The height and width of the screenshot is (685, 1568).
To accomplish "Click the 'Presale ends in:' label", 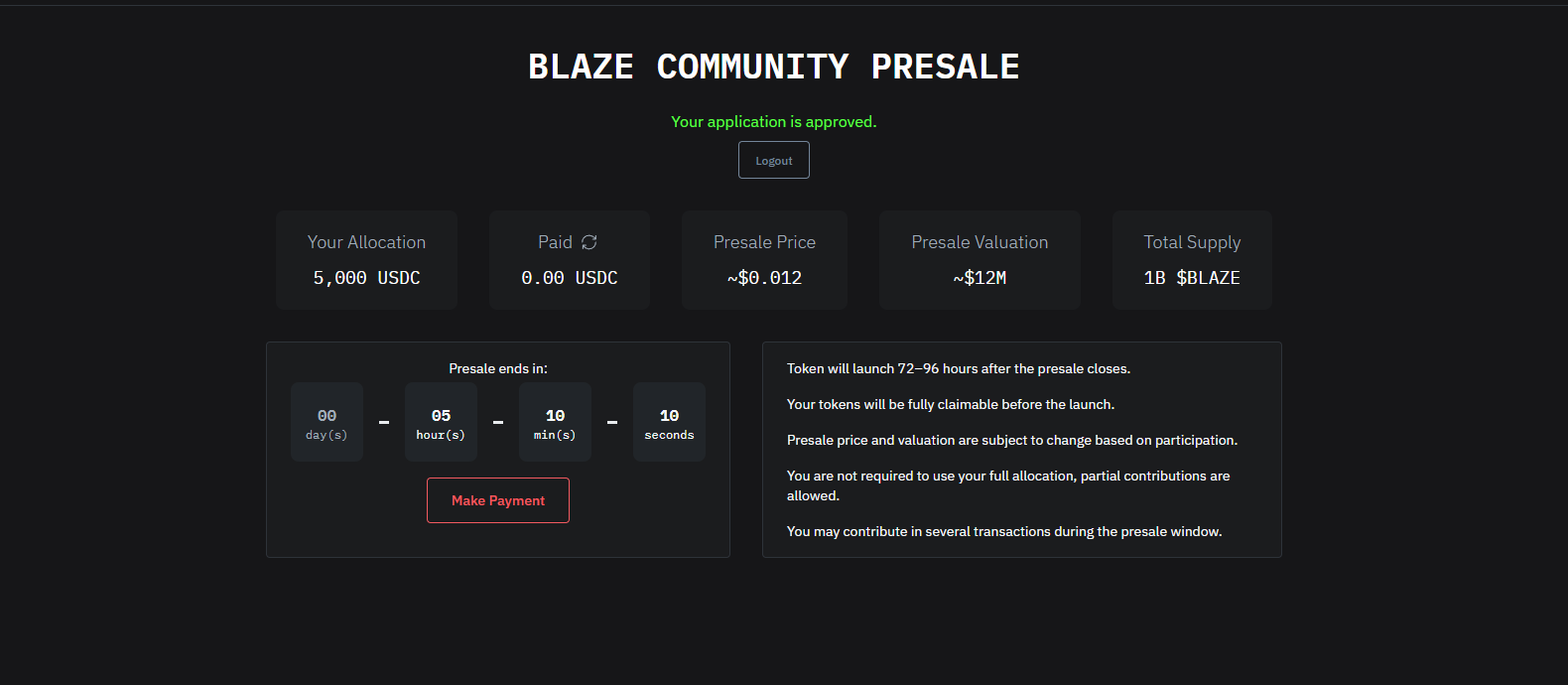I will pos(498,368).
